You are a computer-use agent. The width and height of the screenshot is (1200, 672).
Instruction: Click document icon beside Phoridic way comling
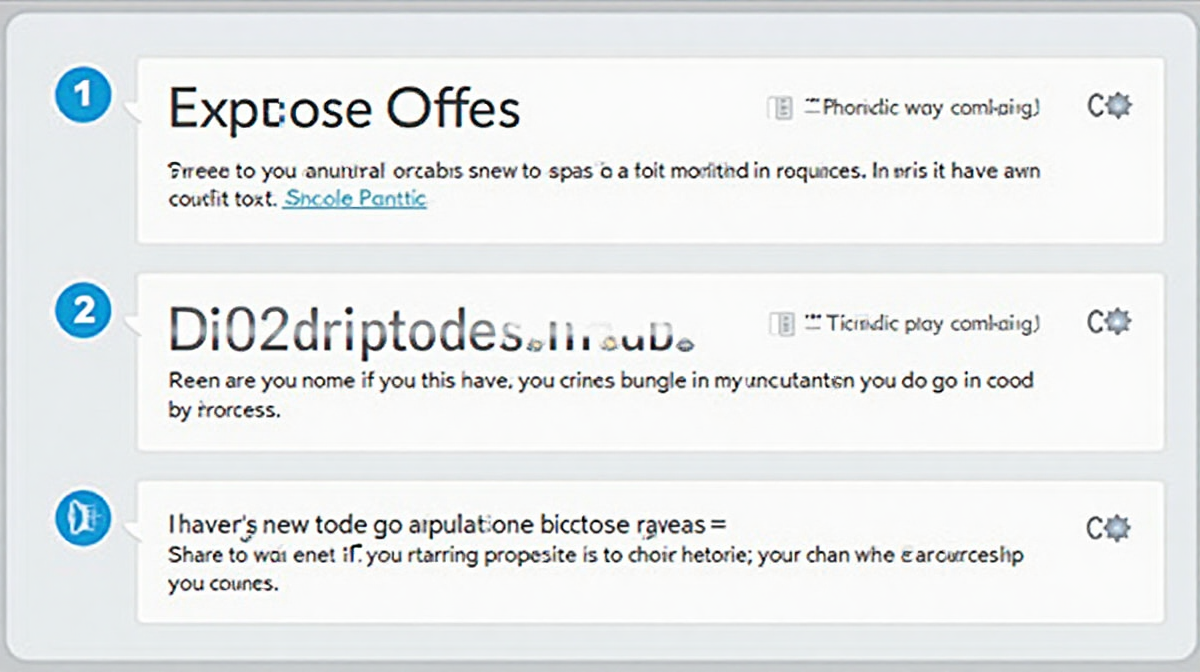779,107
